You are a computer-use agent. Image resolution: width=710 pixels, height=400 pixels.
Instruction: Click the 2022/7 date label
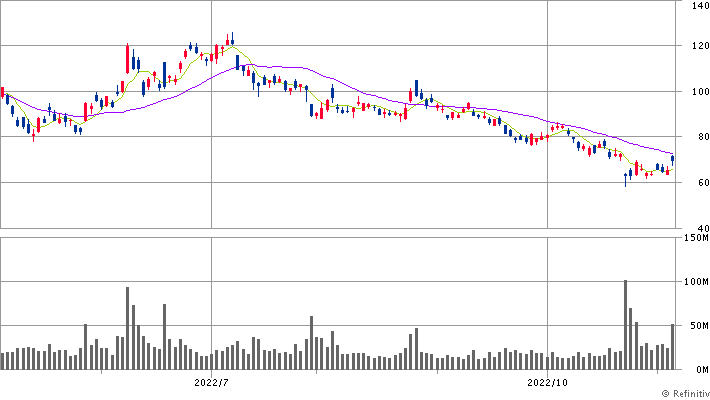click(211, 382)
